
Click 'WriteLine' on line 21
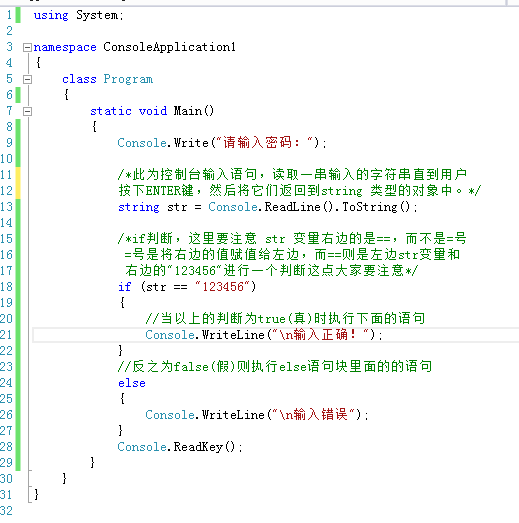[233, 335]
